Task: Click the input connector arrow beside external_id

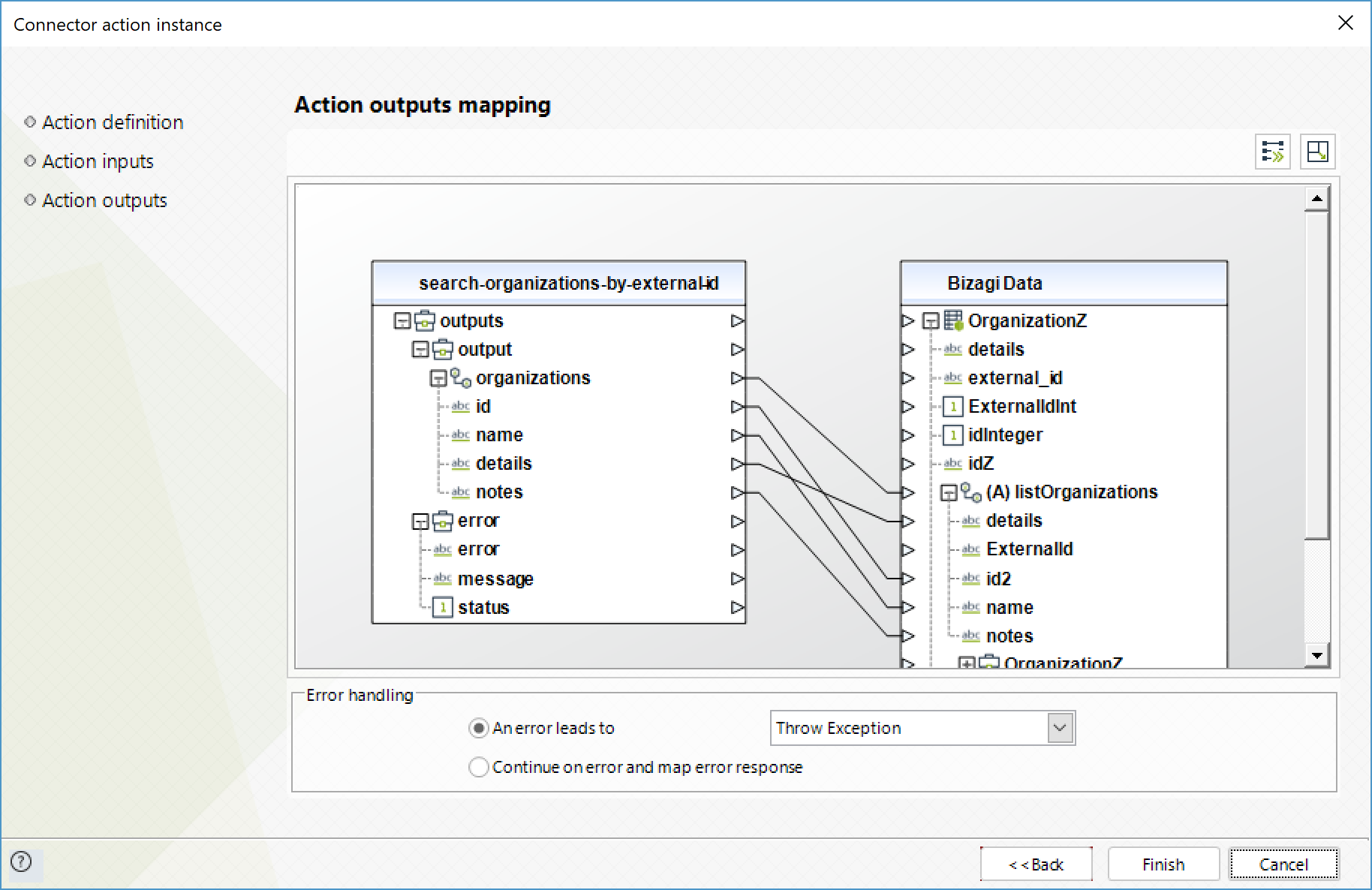Action: [908, 378]
